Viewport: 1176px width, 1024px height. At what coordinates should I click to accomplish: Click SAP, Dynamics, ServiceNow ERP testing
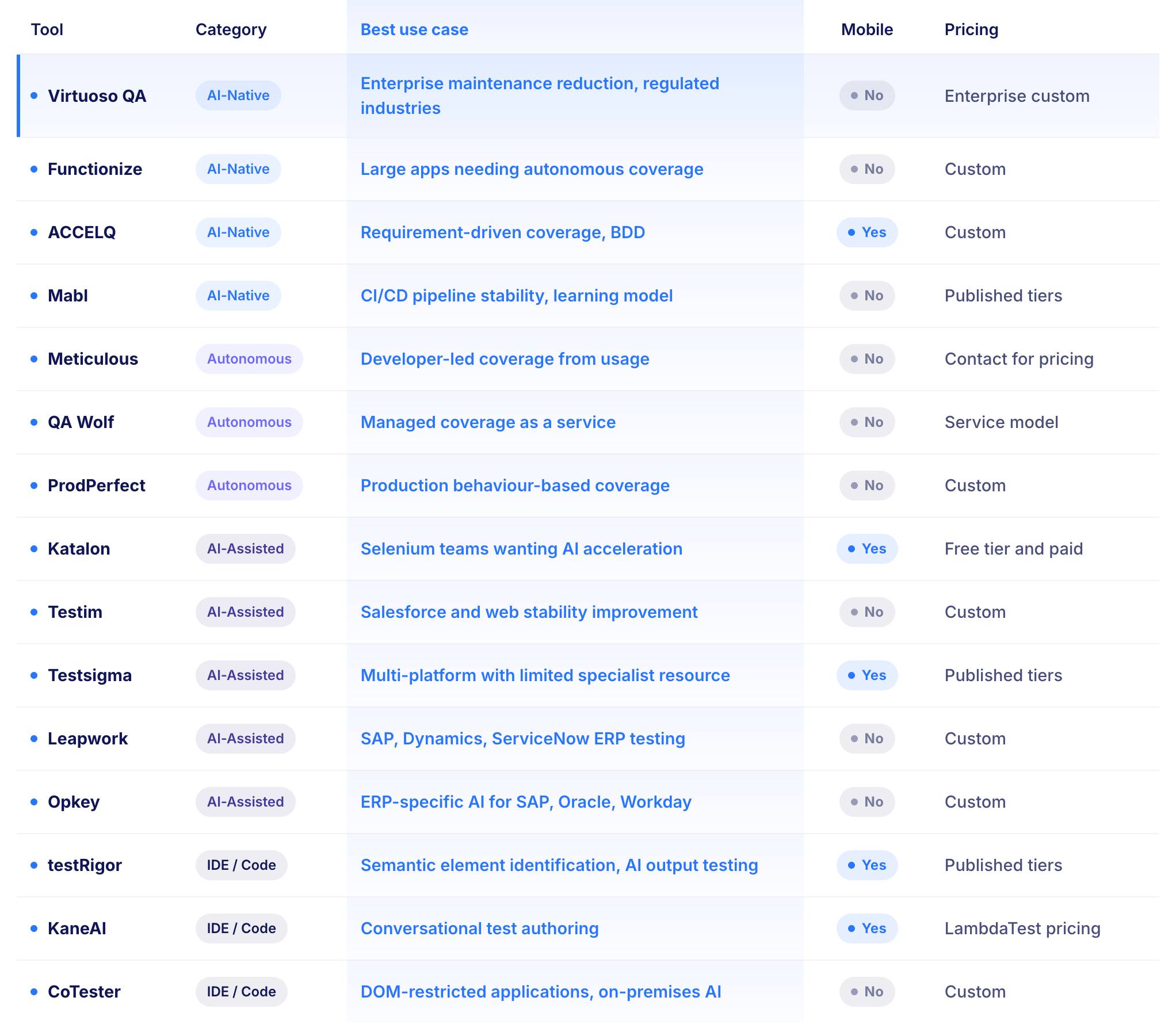[523, 739]
